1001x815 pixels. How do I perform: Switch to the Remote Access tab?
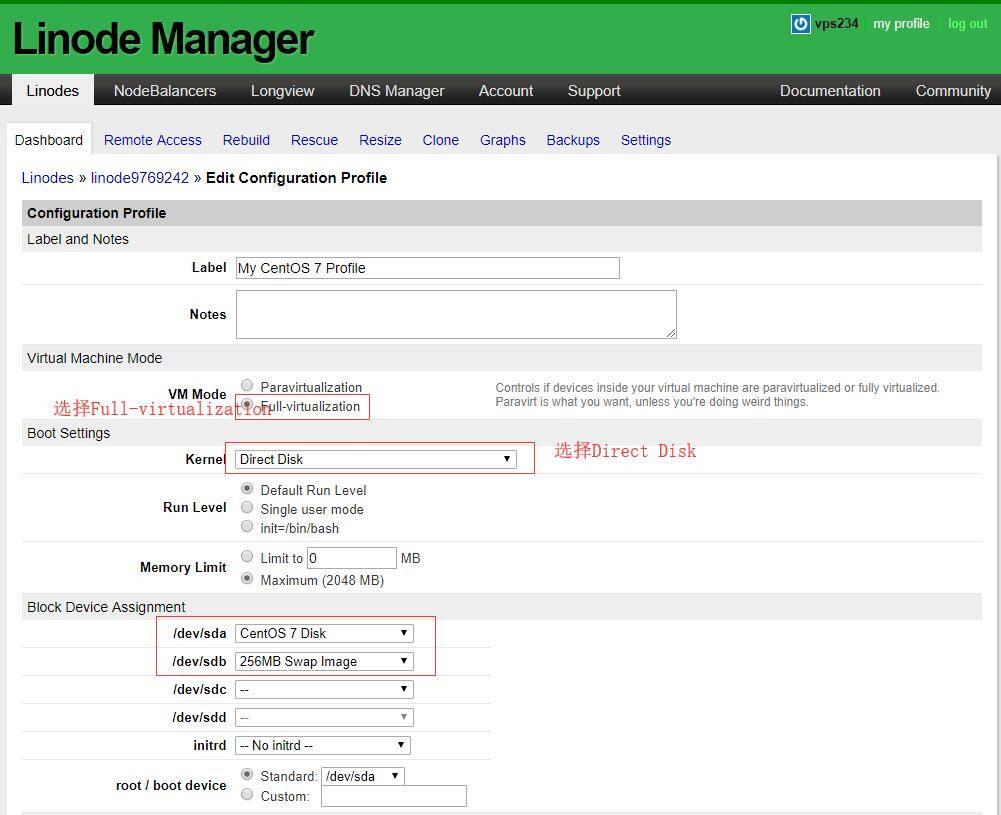tap(152, 140)
